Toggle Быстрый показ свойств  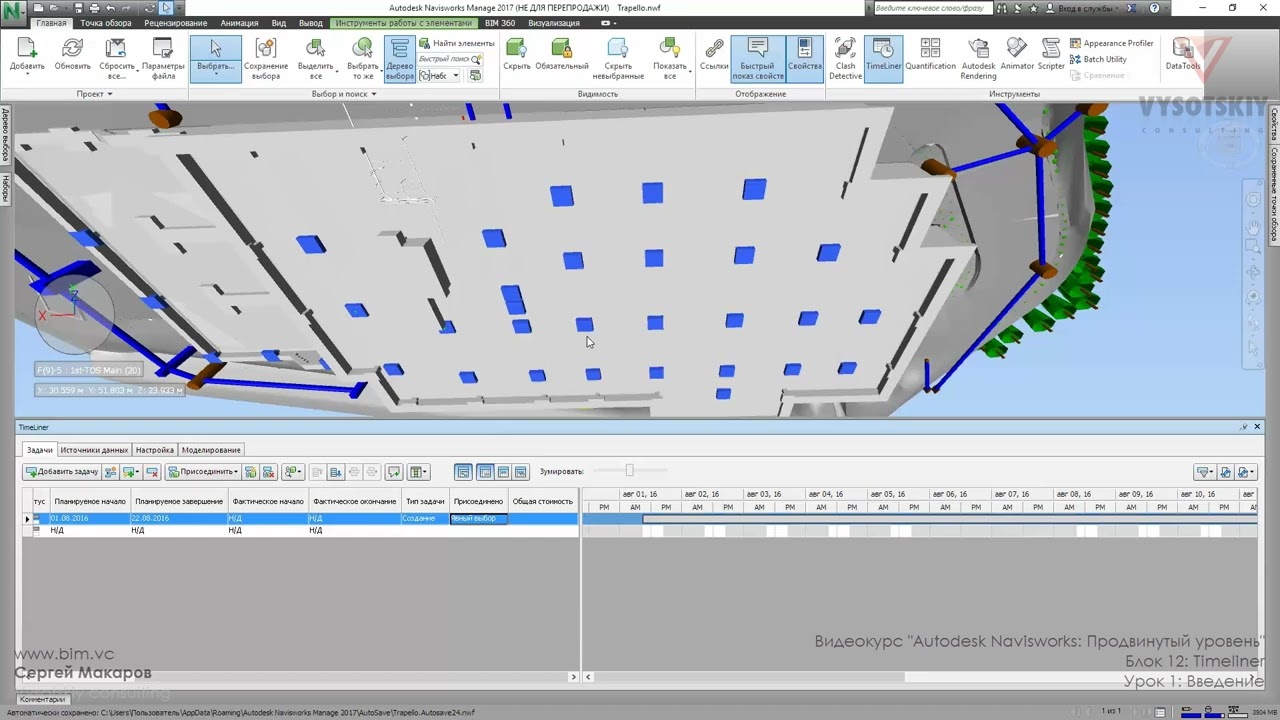[757, 59]
